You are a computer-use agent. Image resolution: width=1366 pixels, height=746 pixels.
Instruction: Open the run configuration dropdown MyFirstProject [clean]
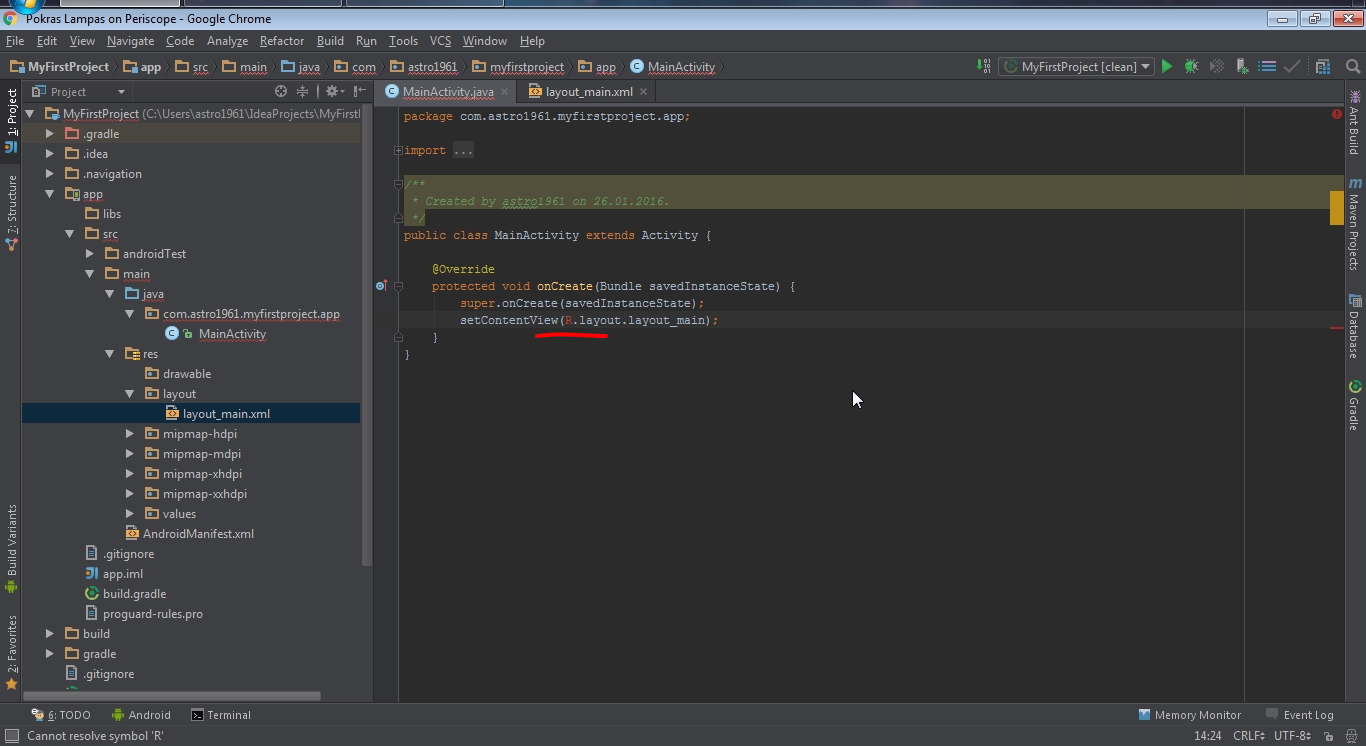1076,67
